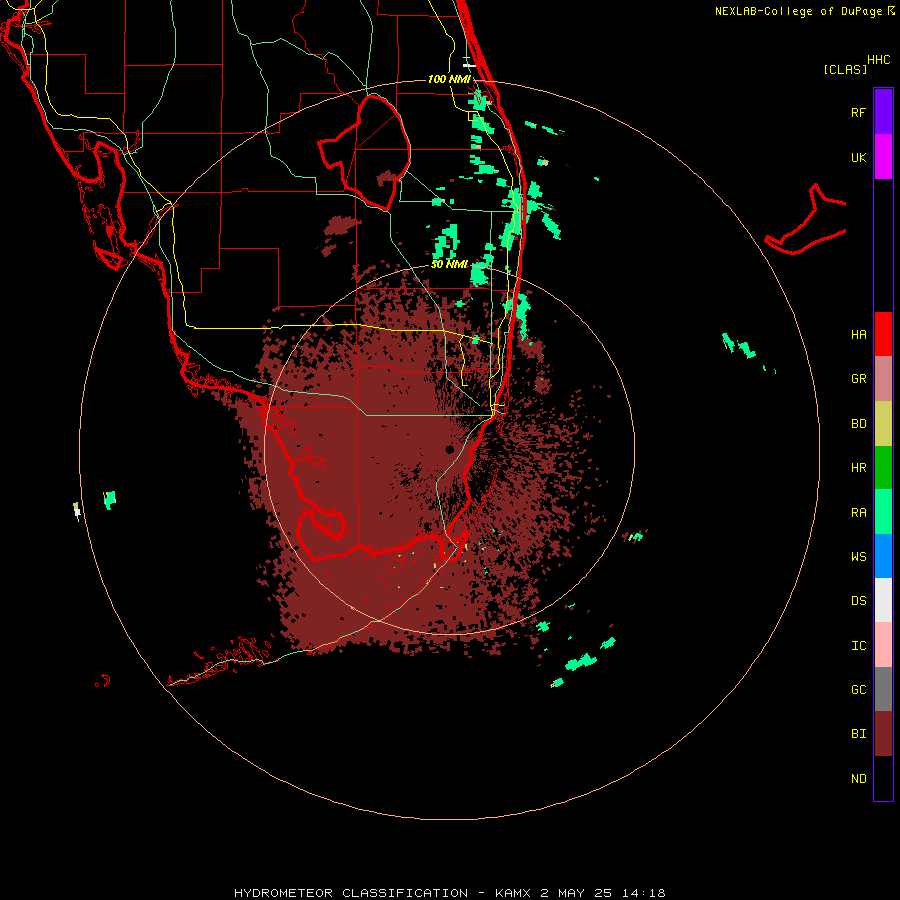Select the BD yellow legend swatch

coord(883,424)
